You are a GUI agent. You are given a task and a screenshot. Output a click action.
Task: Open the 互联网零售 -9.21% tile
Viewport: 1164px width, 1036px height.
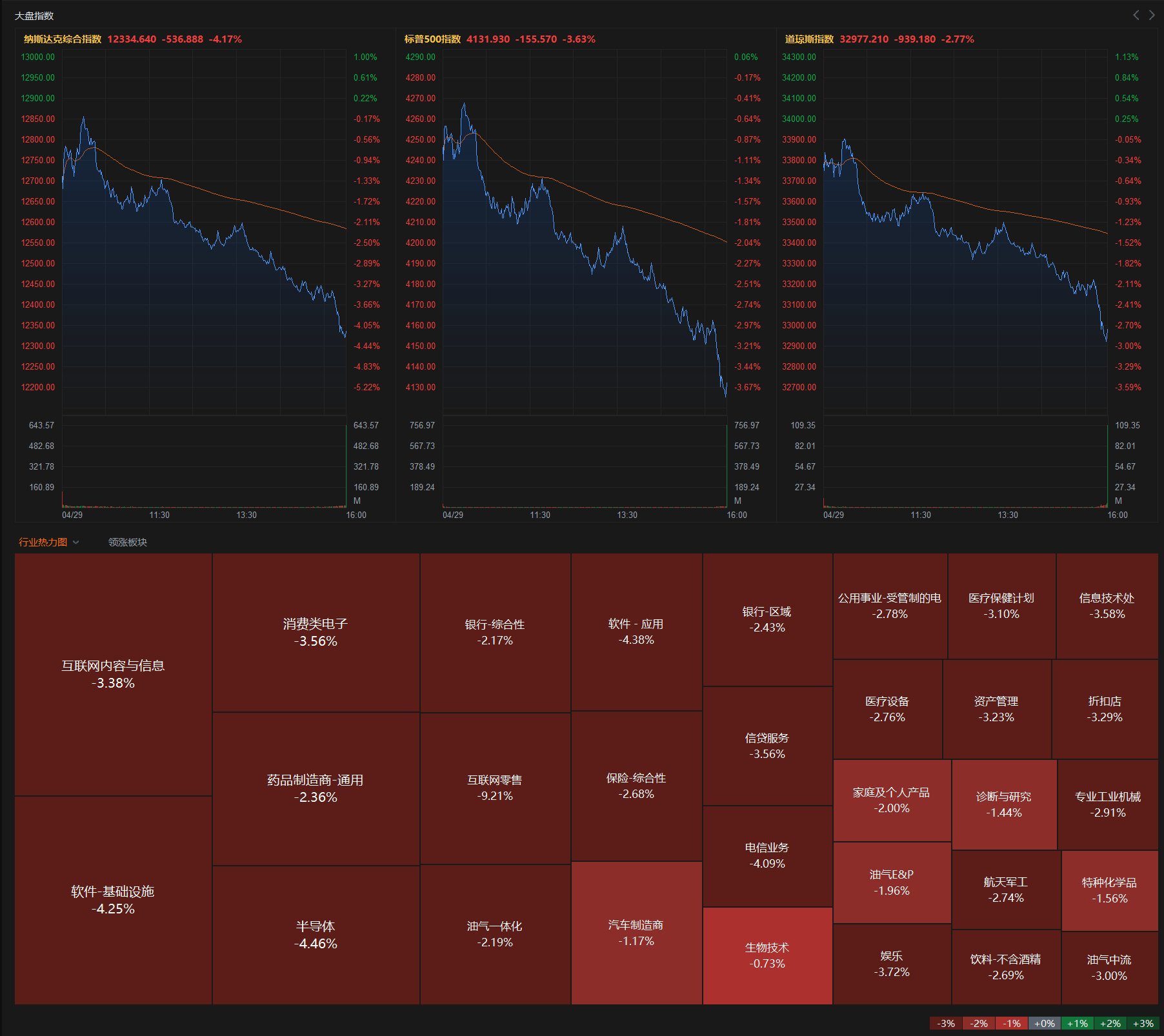[495, 788]
